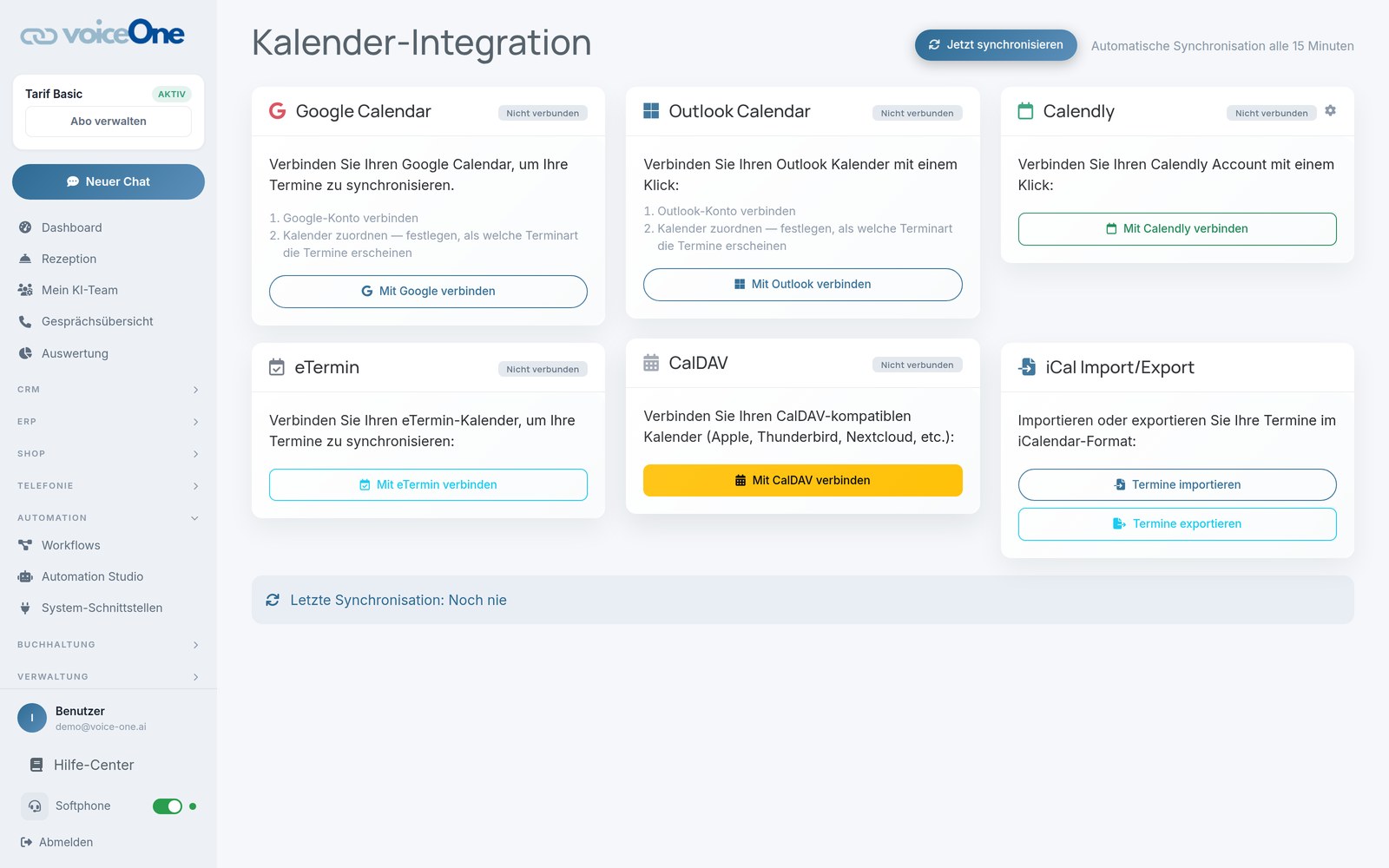Click 'Letzte Synchronisation: Noch nie' text
The width and height of the screenshot is (1389, 868).
[398, 600]
